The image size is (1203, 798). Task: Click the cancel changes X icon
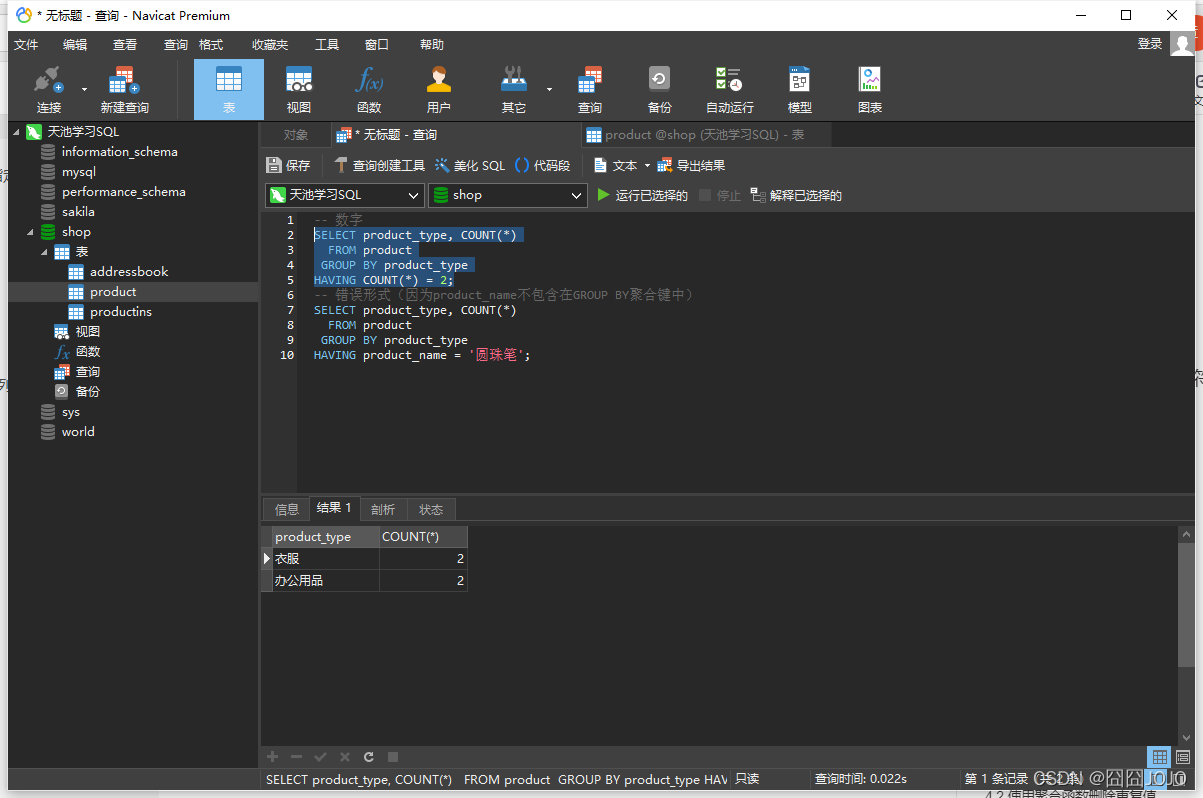tap(345, 757)
